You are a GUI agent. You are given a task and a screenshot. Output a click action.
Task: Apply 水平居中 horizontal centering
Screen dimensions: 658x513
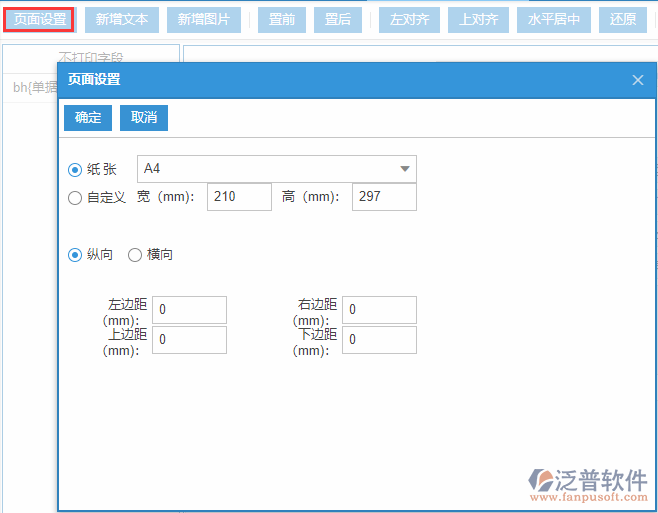tap(554, 19)
